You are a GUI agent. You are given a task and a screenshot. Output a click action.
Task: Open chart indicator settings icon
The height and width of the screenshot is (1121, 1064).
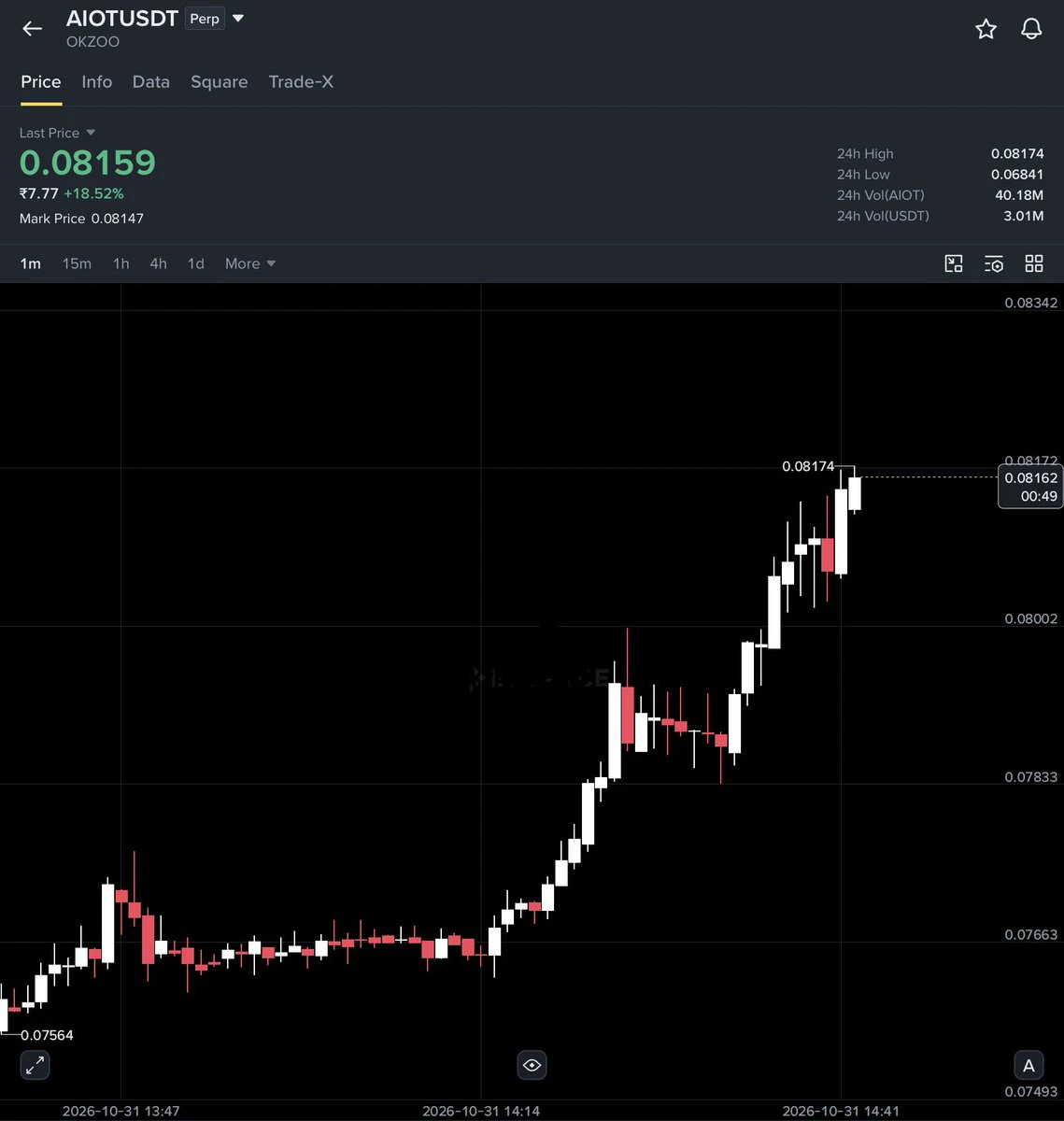(x=994, y=263)
